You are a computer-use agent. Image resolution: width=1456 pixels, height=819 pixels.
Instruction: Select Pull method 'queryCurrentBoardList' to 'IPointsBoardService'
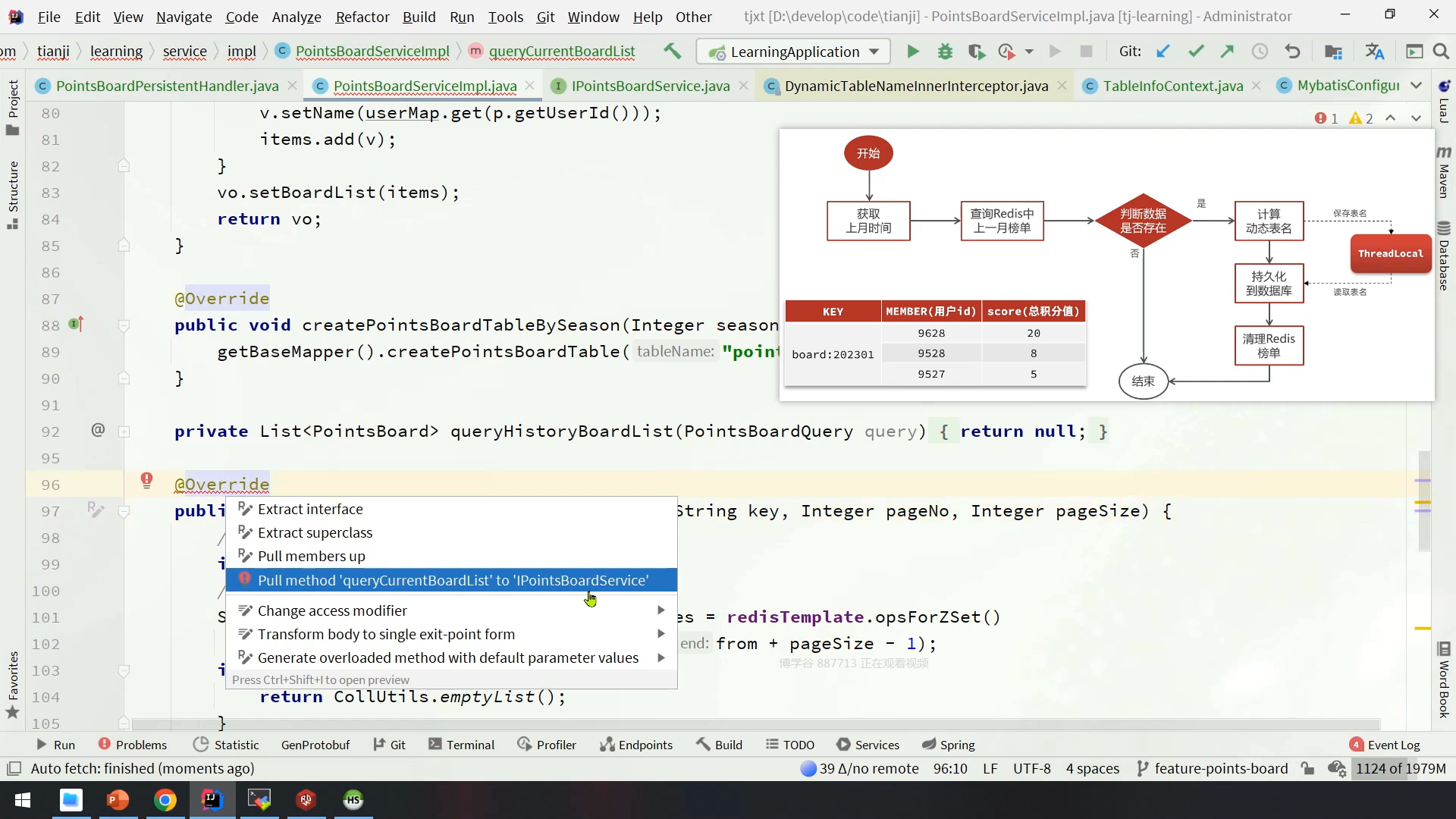[452, 580]
